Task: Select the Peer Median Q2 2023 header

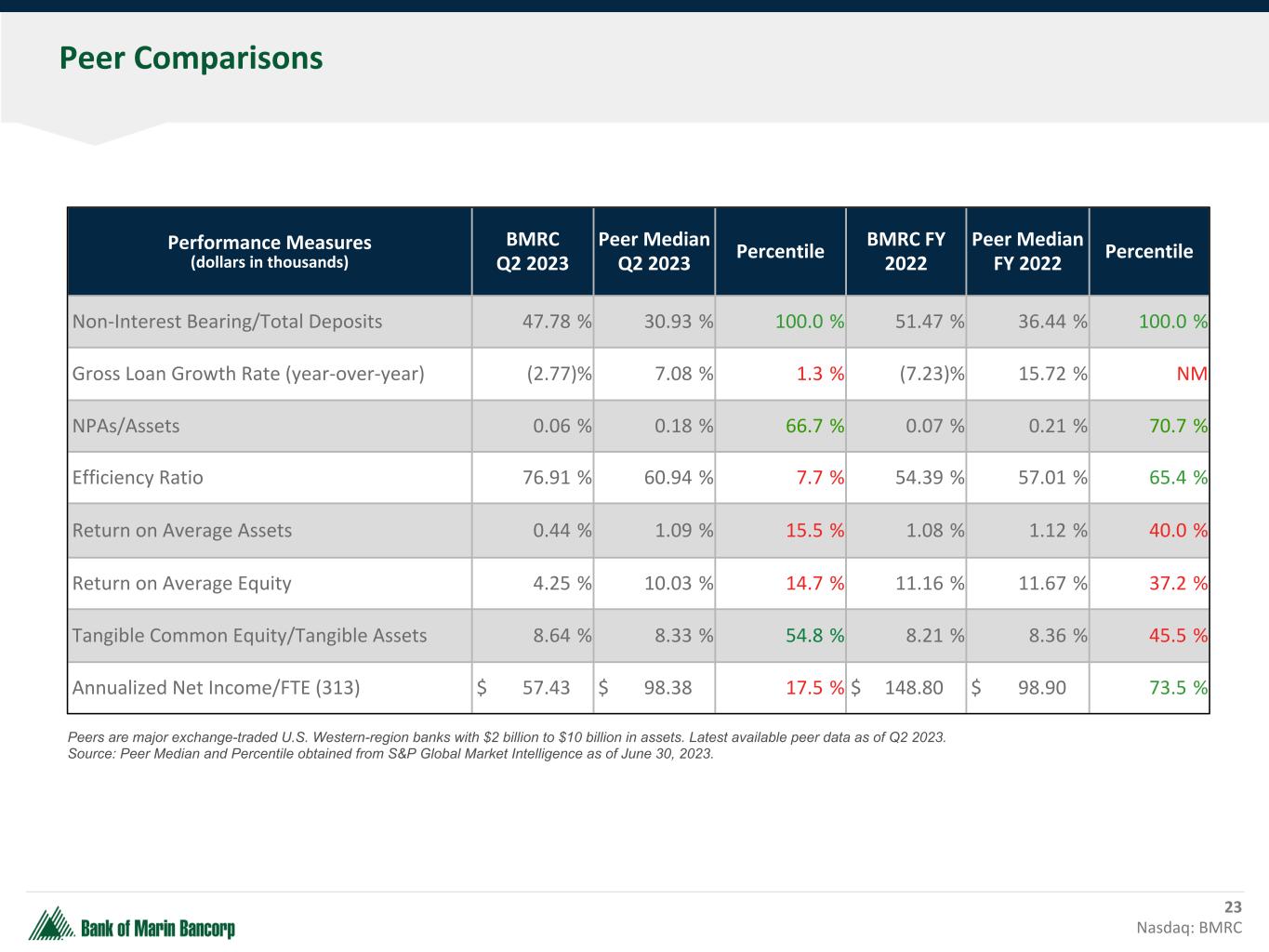Action: 654,251
